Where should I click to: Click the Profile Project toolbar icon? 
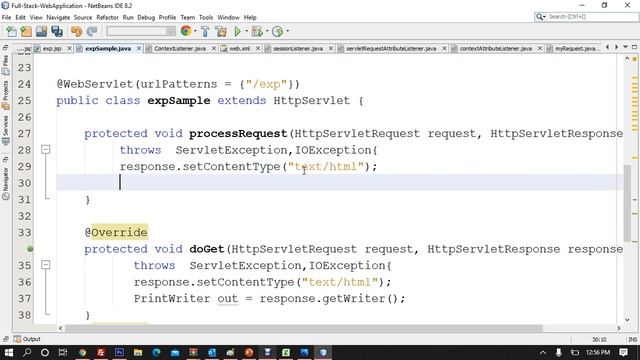278,31
